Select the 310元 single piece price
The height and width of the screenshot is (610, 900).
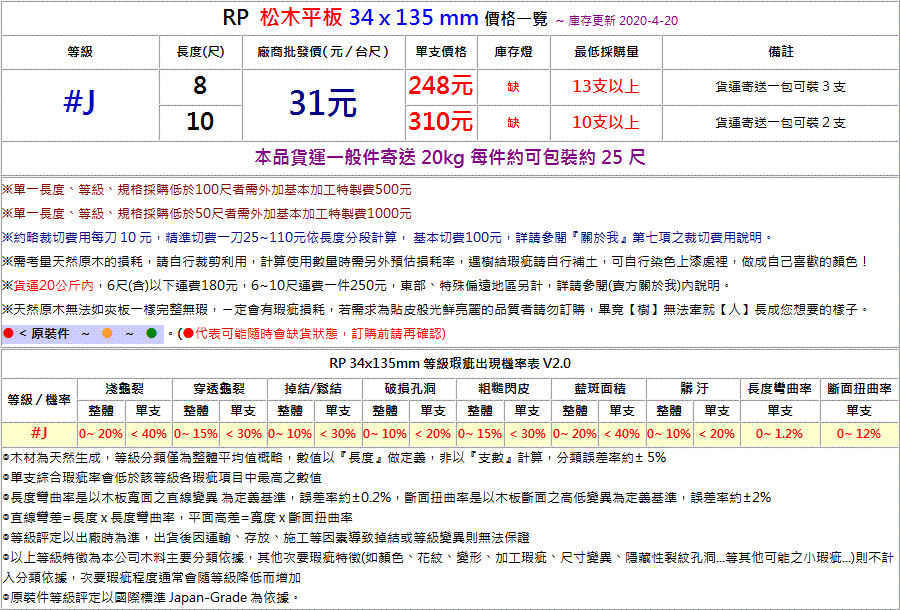(440, 122)
